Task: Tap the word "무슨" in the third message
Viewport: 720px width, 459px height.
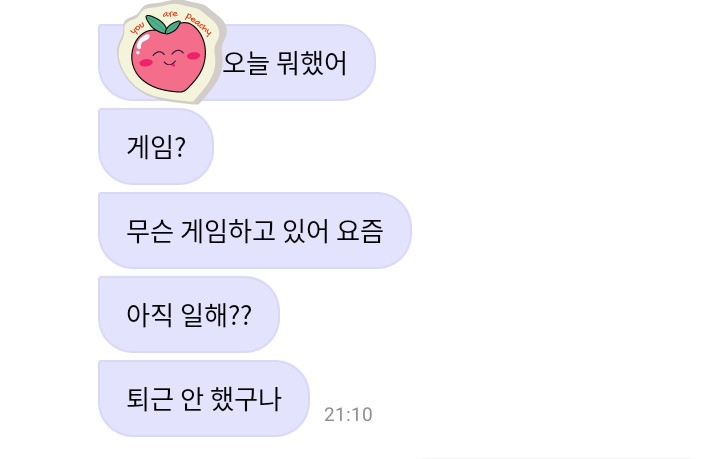Action: [x=150, y=231]
